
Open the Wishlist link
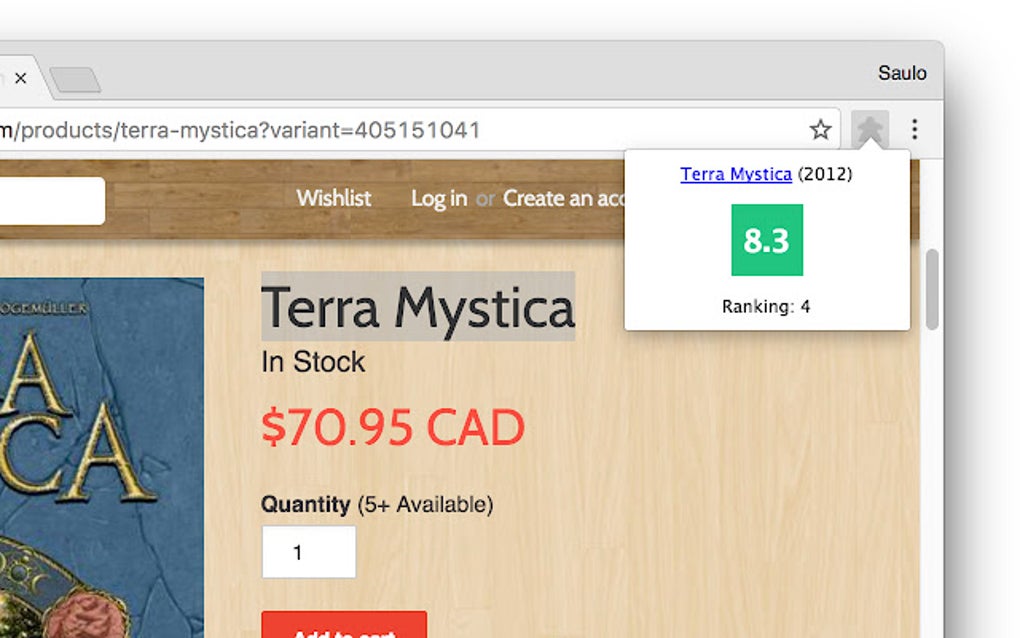point(334,198)
